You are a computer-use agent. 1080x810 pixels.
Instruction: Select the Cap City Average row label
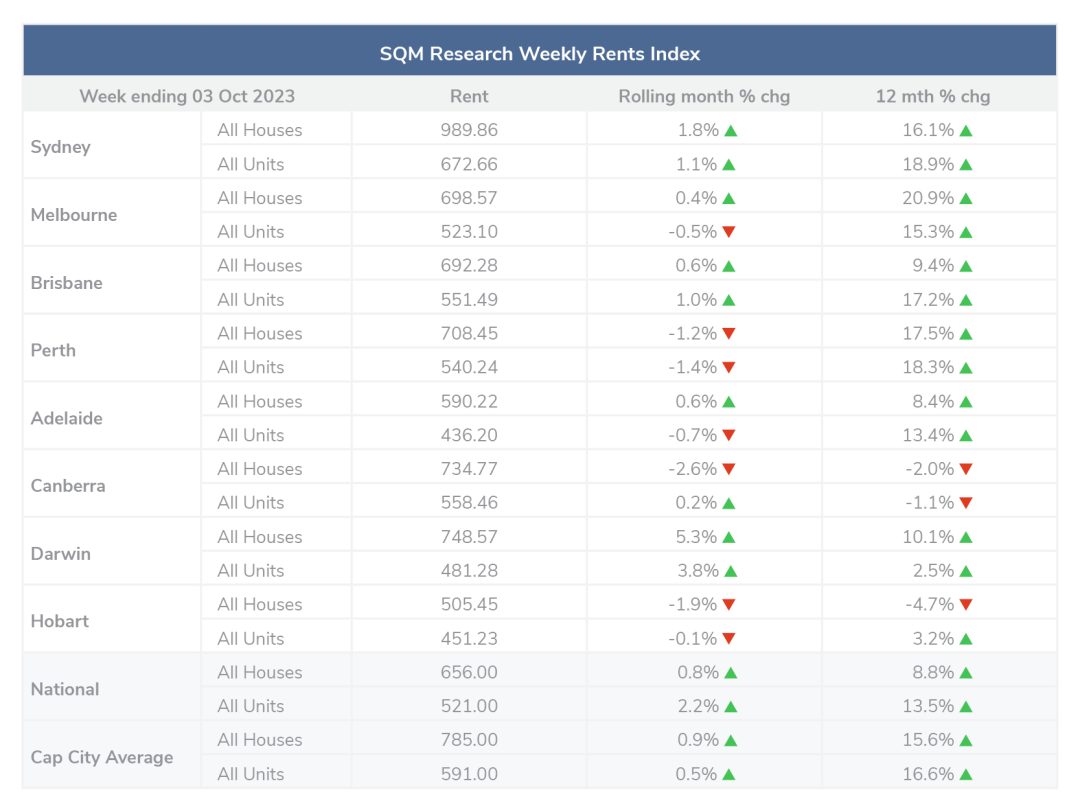point(102,758)
